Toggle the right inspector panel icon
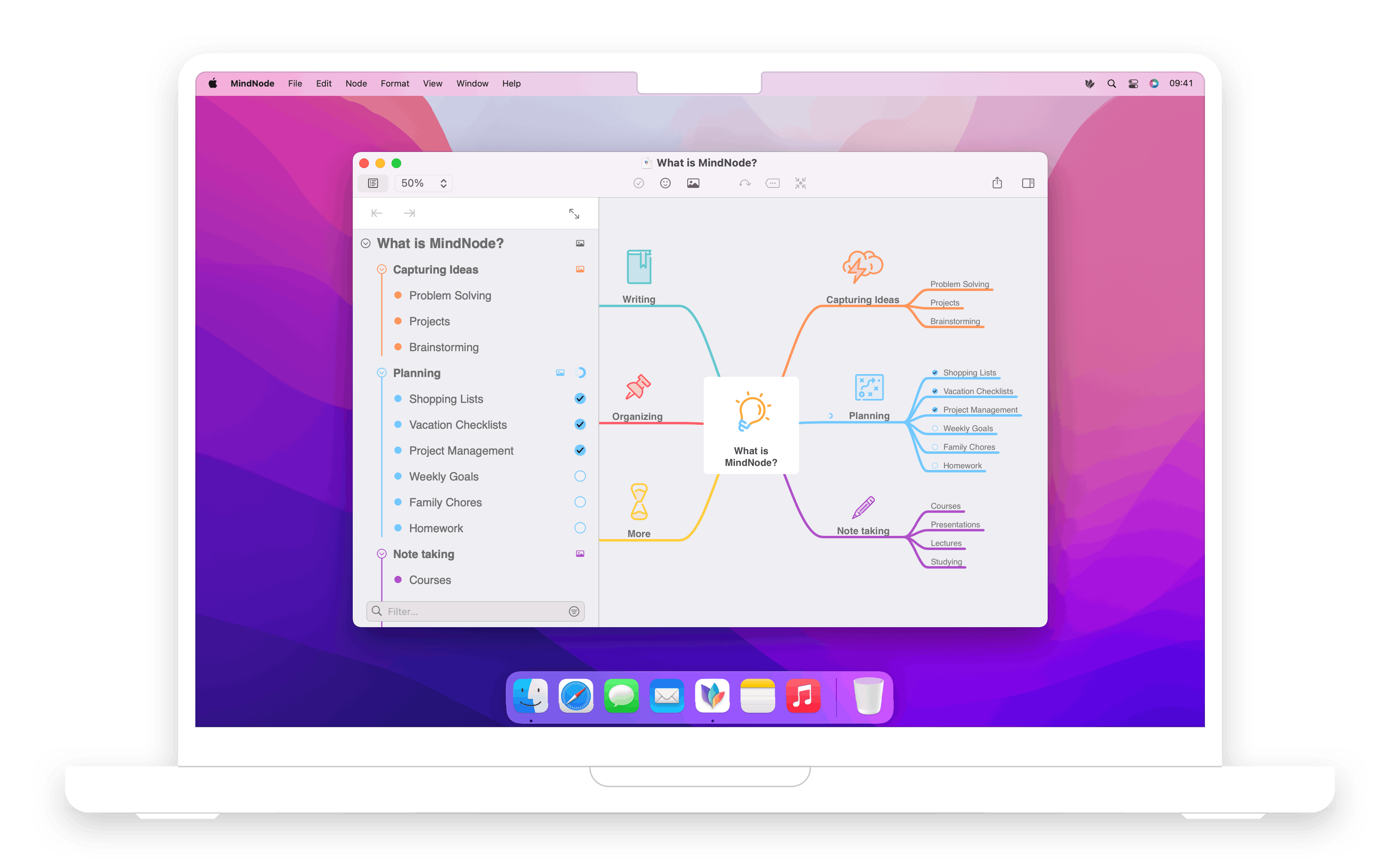1400x866 pixels. click(1028, 183)
